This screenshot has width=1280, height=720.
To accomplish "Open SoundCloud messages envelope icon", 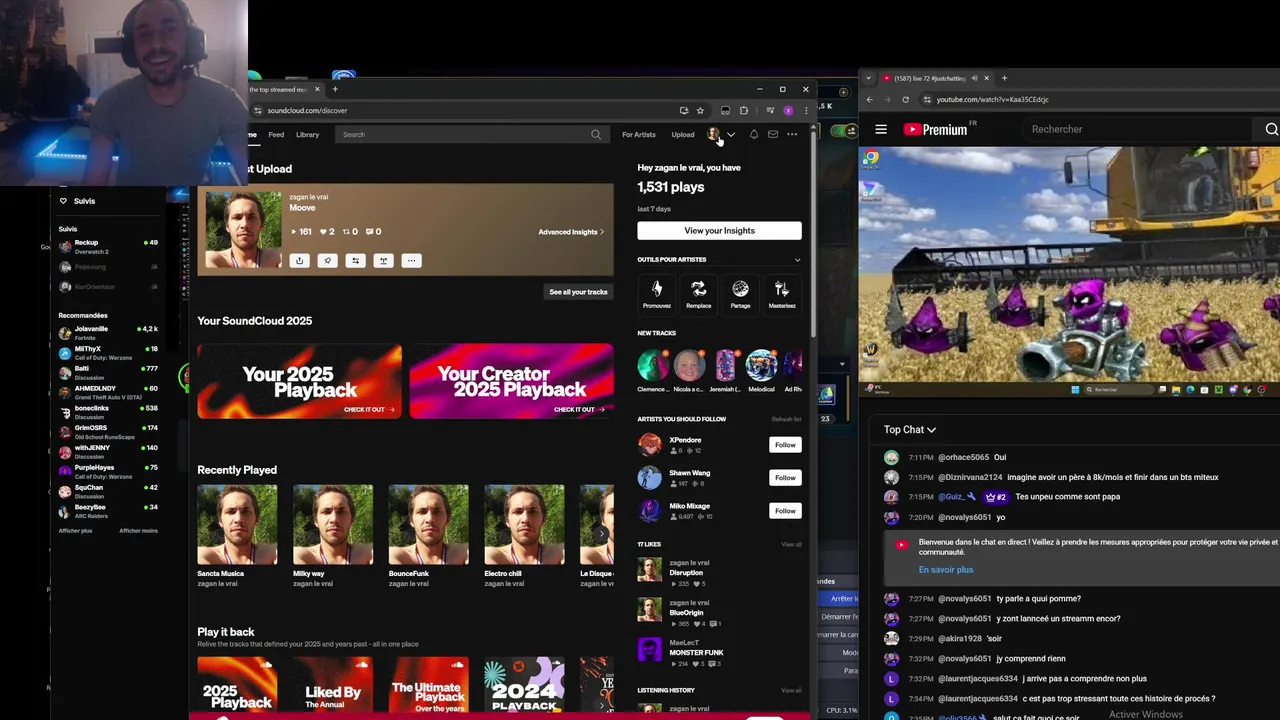I will point(773,134).
